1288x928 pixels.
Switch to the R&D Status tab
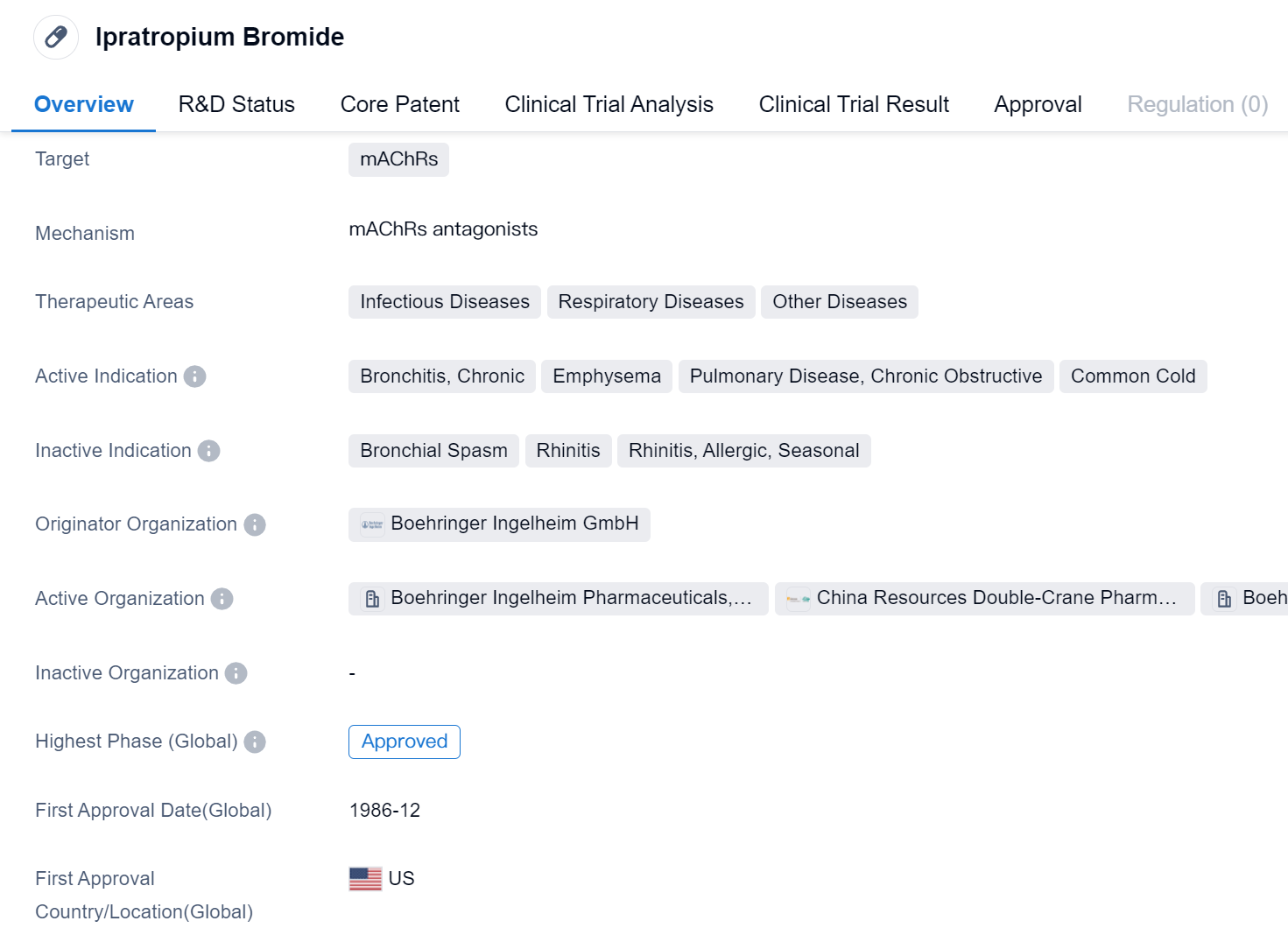236,104
